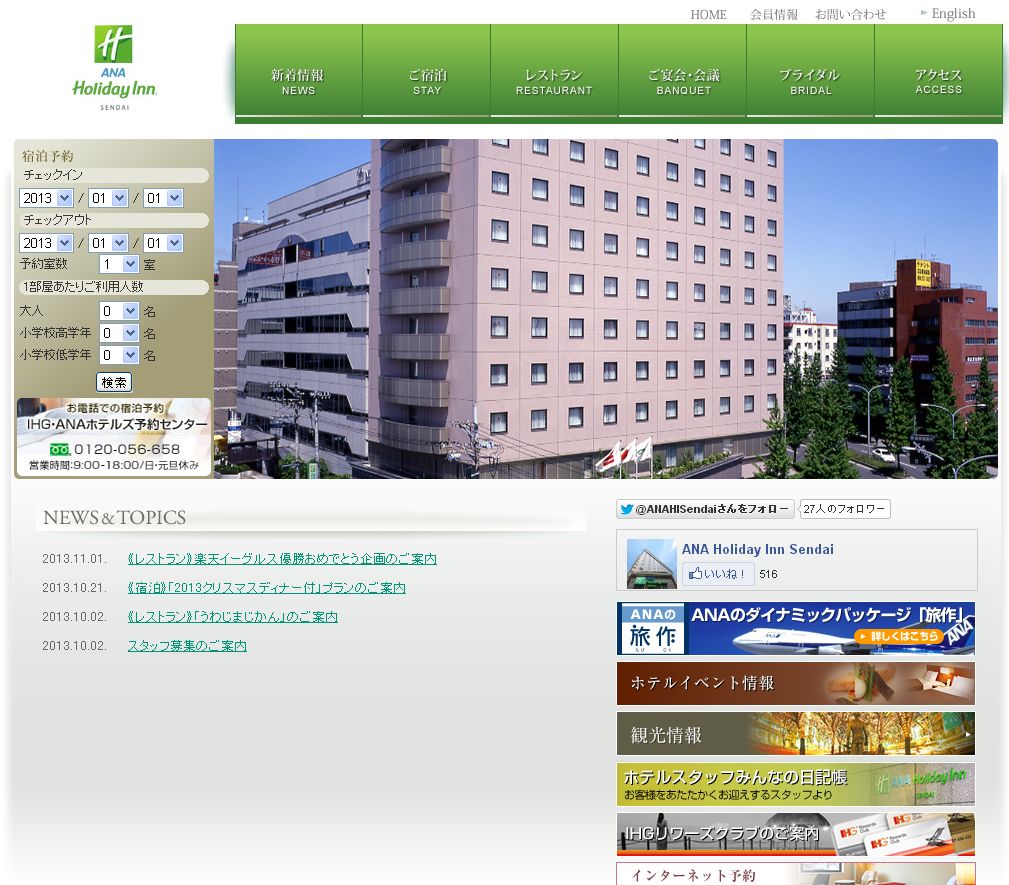The image size is (1009, 885).
Task: Open the 新着情報 NEWS menu
Action: click(x=298, y=72)
